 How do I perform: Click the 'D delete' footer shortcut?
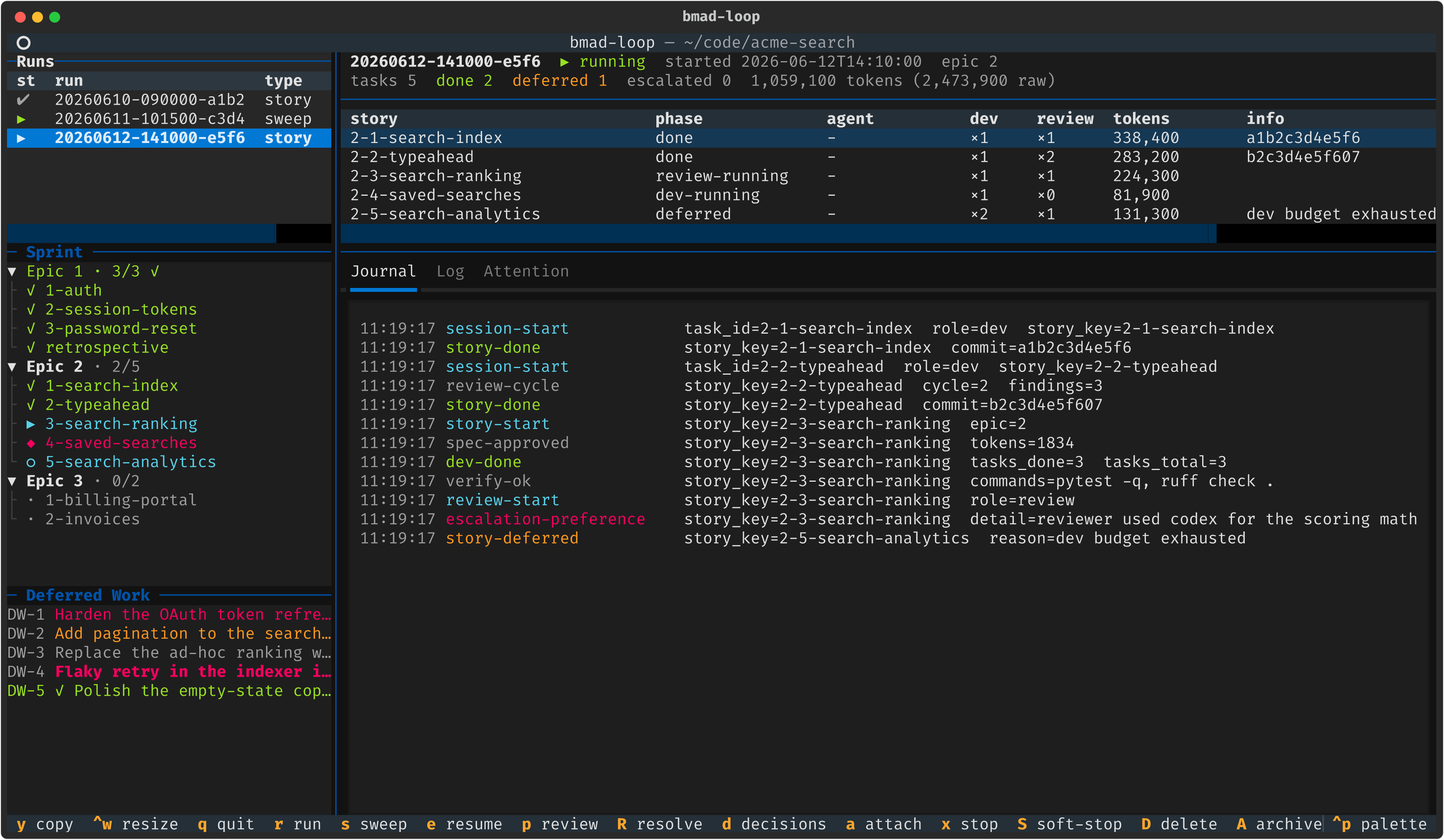click(x=1179, y=824)
